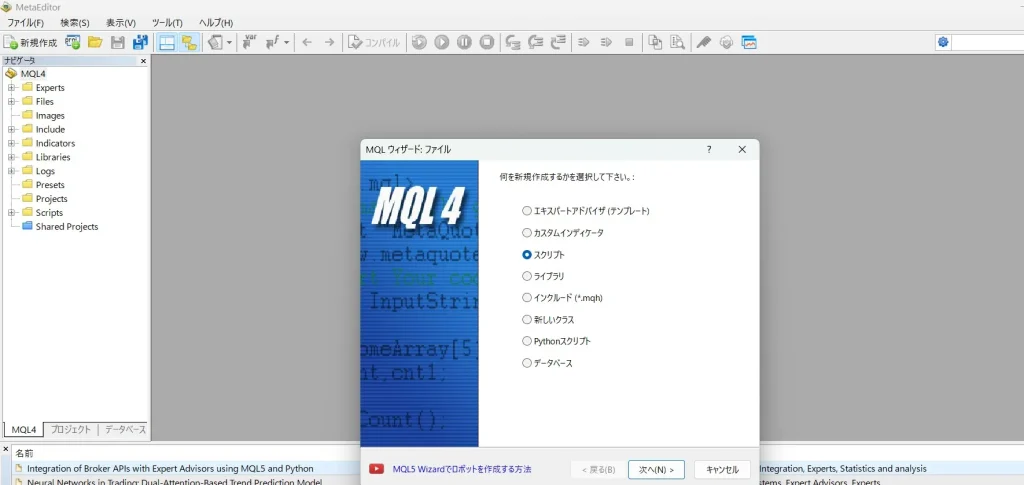Viewport: 1024px width, 485px height.
Task: Toggle the Navigator panel layout icon
Action: pyautogui.click(x=167, y=42)
